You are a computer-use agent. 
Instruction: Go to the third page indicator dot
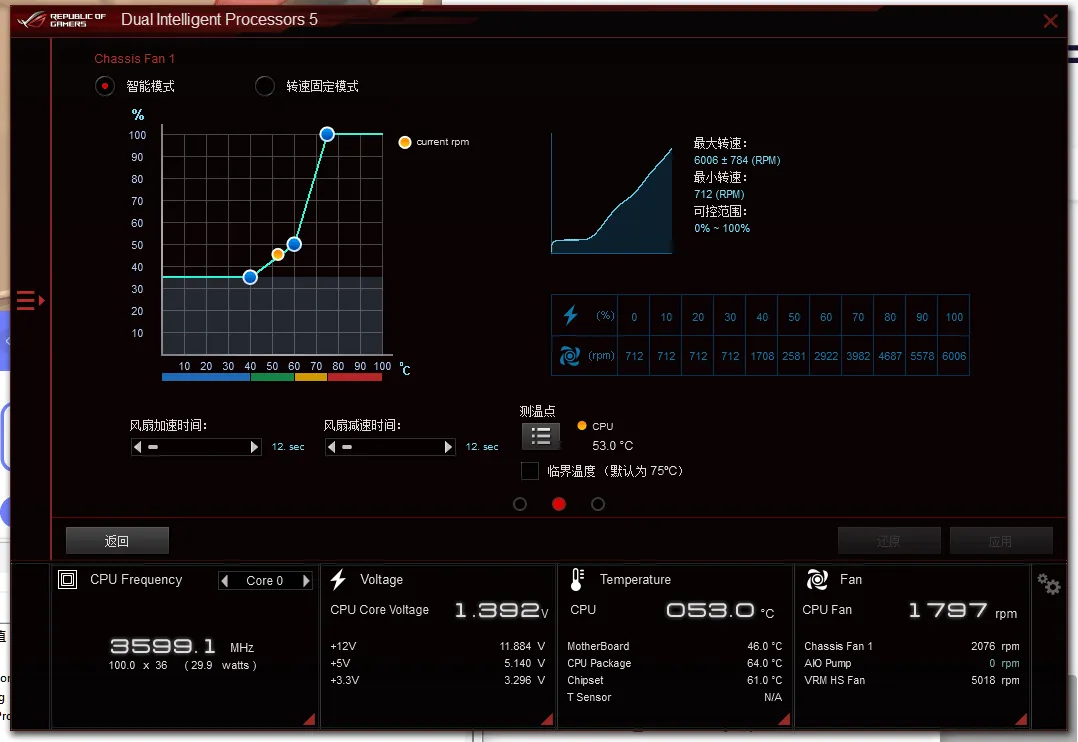[598, 504]
